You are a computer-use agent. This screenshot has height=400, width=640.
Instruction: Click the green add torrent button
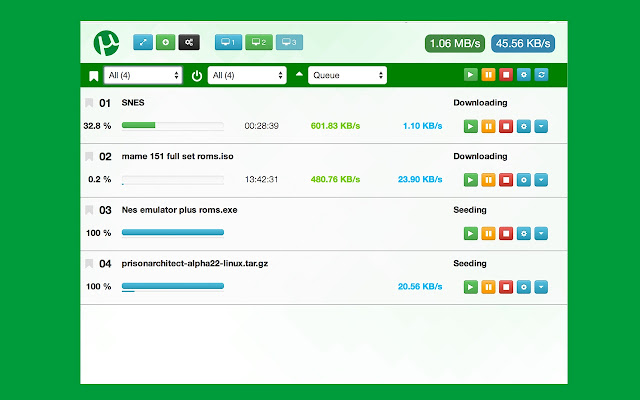click(165, 42)
